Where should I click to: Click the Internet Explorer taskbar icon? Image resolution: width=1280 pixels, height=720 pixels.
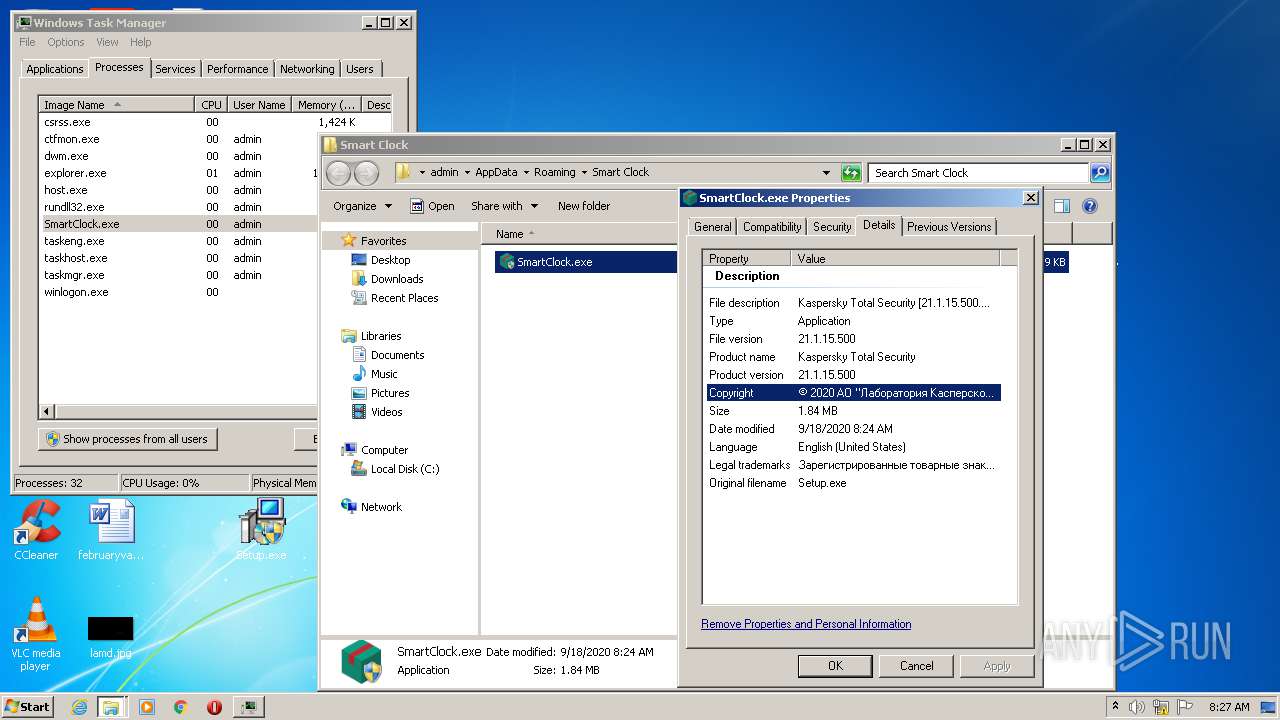tap(79, 707)
